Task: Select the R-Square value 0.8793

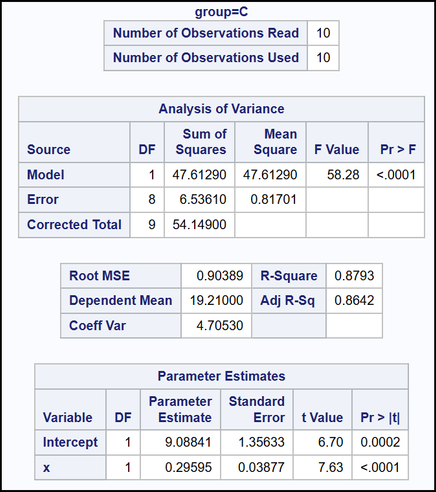Action: [x=354, y=276]
